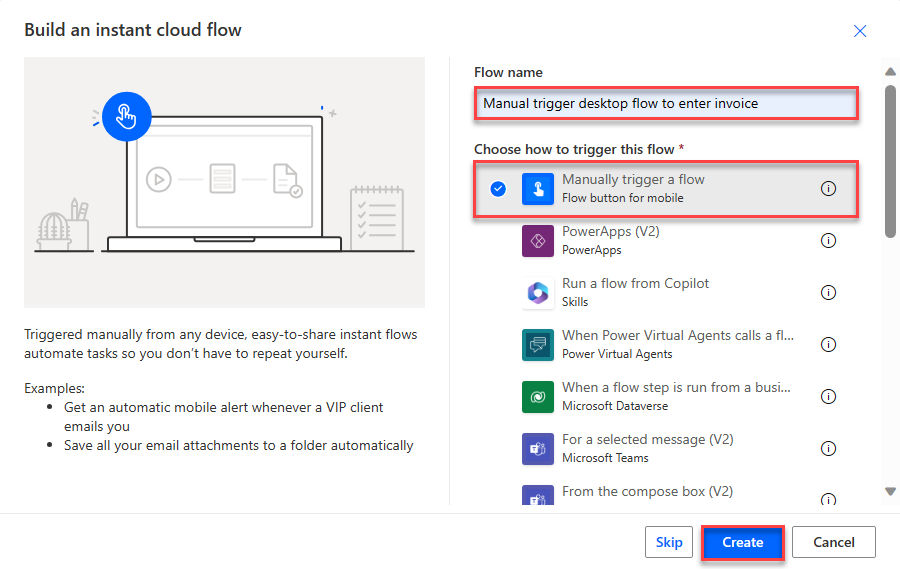Open info for Run a flow from Copilot
This screenshot has height=569, width=900.
[x=828, y=292]
